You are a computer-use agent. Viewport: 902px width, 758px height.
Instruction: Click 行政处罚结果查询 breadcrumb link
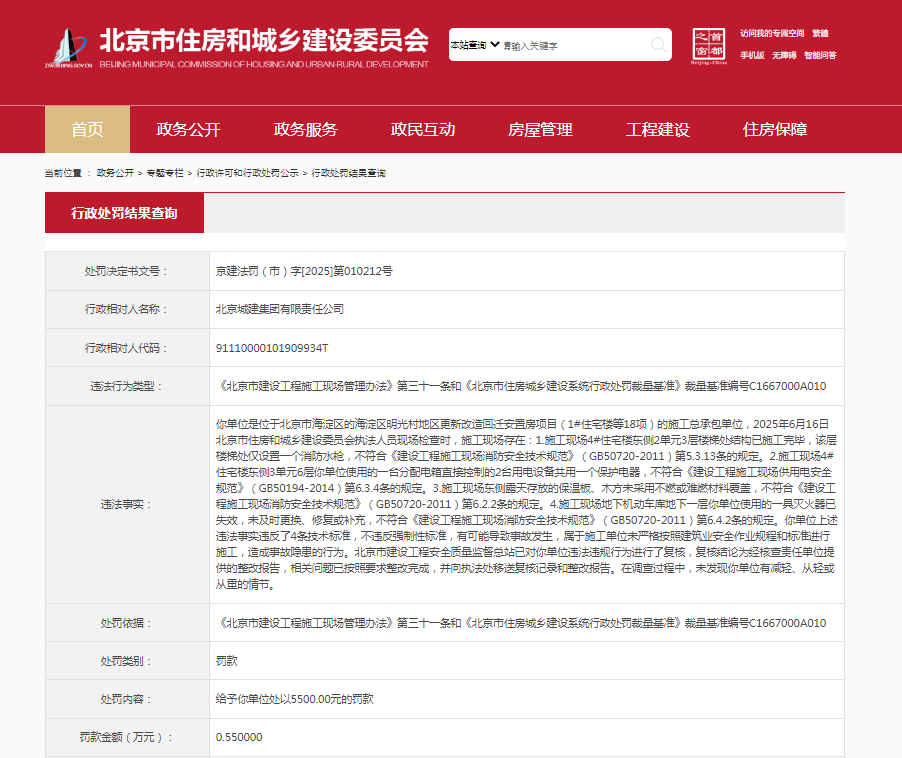tap(349, 173)
